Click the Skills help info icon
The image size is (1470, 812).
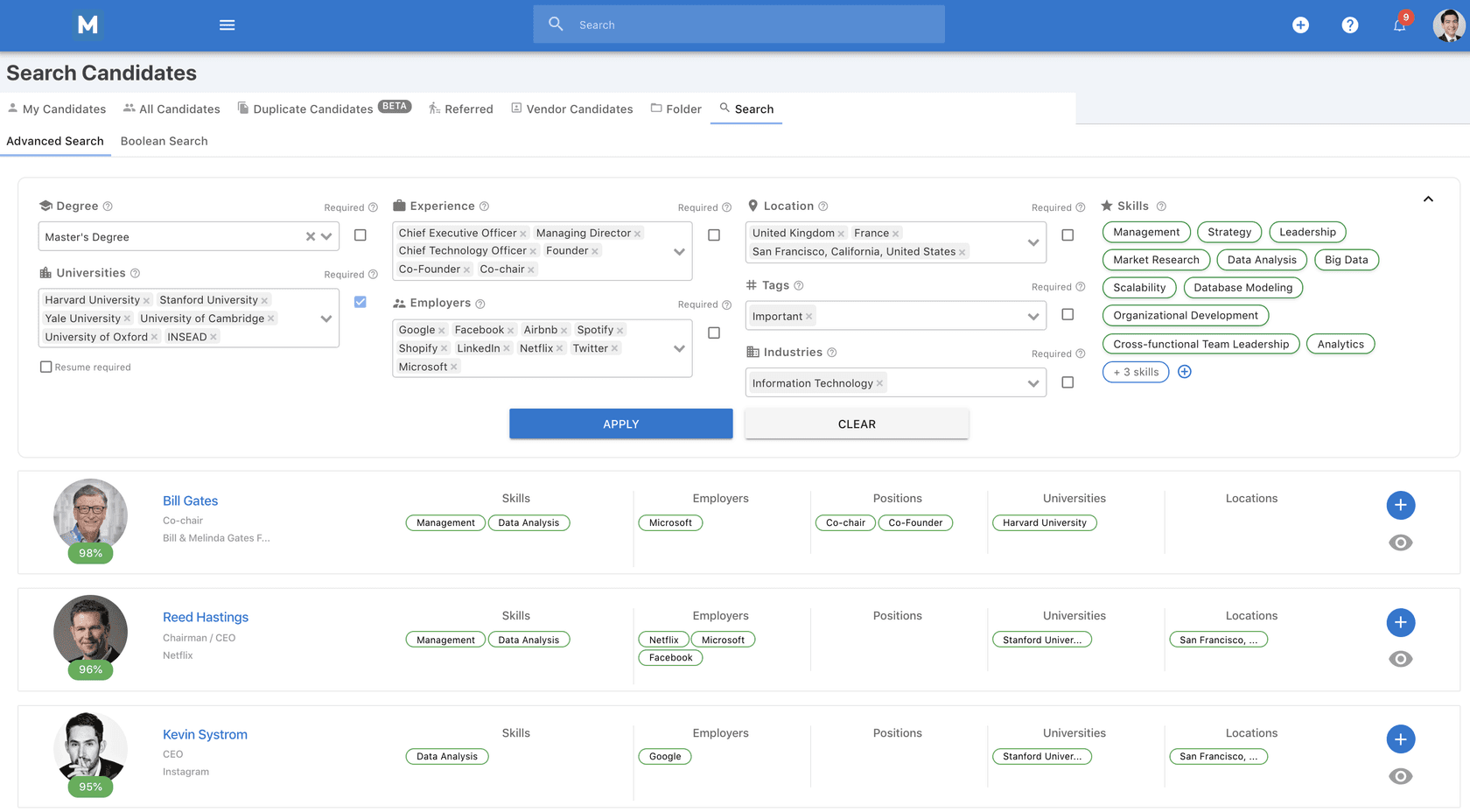coord(1161,206)
